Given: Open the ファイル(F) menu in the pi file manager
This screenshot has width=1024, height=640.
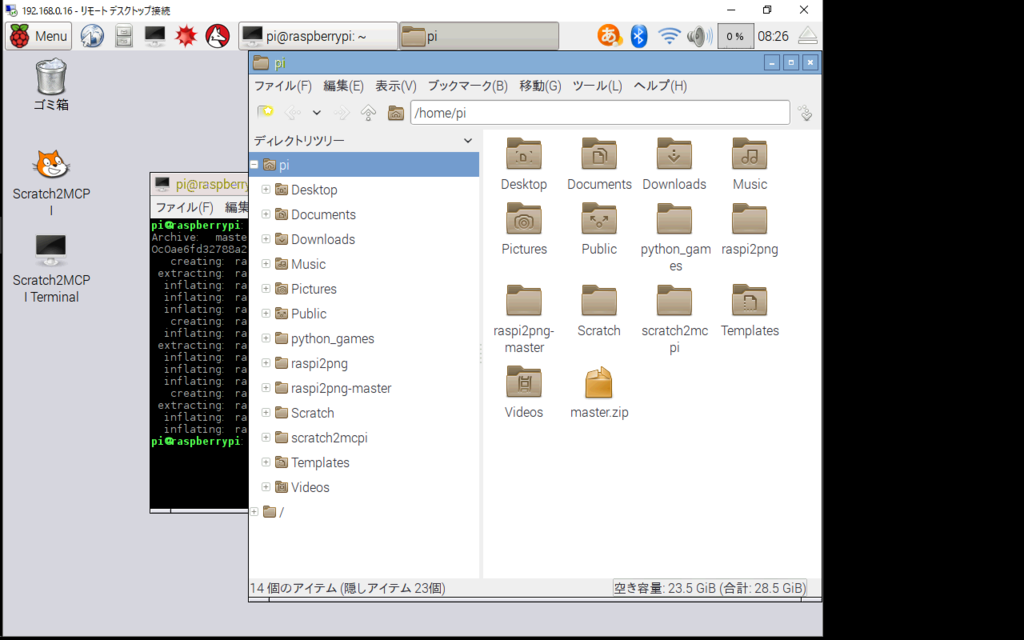Looking at the screenshot, I should point(283,86).
